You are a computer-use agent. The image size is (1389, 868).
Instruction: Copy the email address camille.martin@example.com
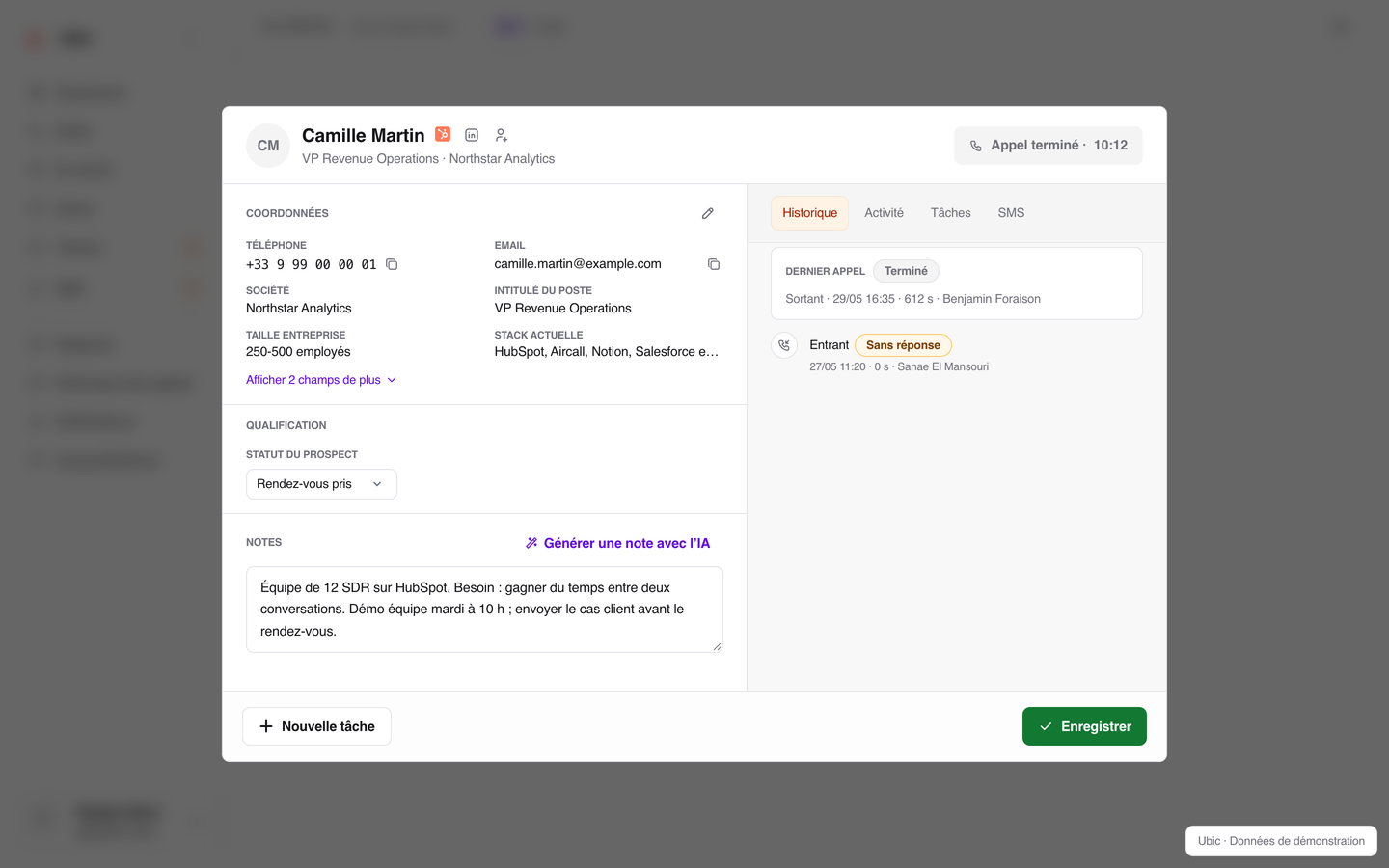click(714, 264)
